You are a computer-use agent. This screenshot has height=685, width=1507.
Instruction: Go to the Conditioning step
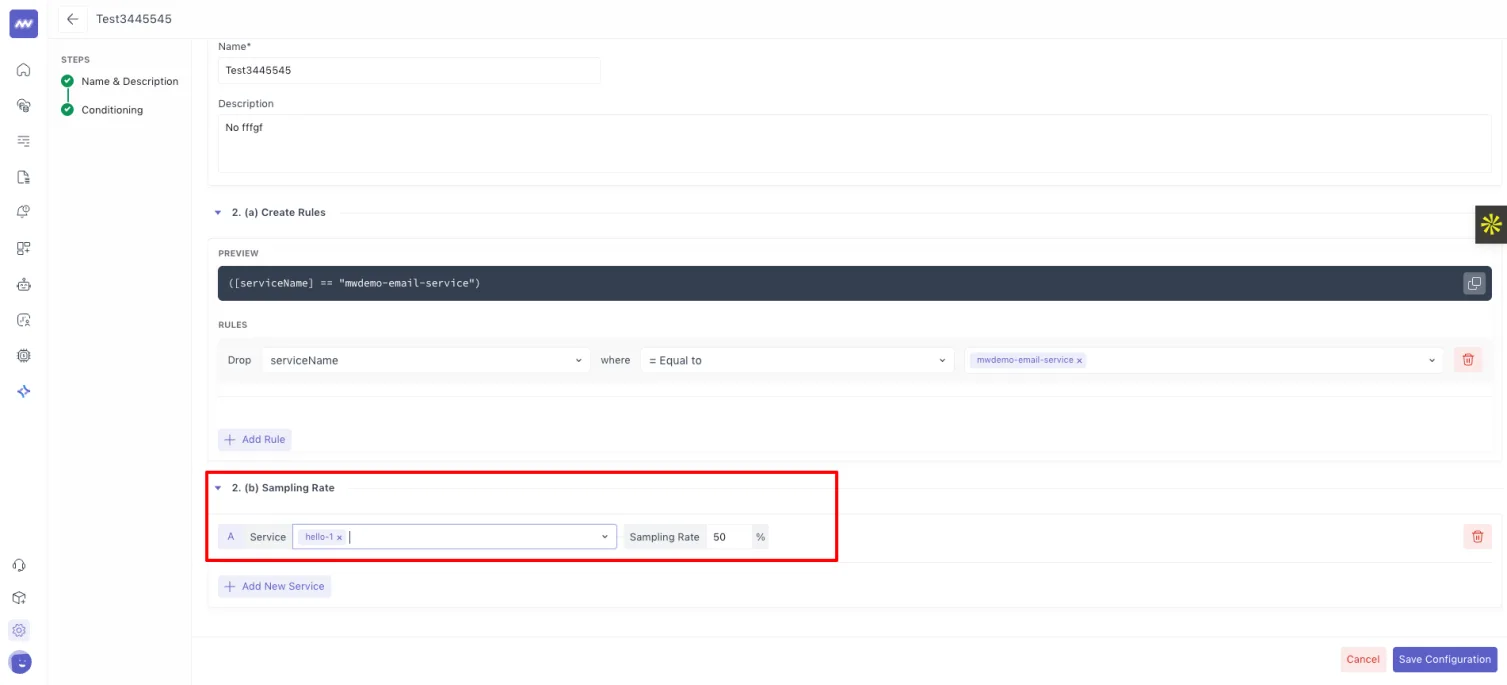tap(112, 110)
